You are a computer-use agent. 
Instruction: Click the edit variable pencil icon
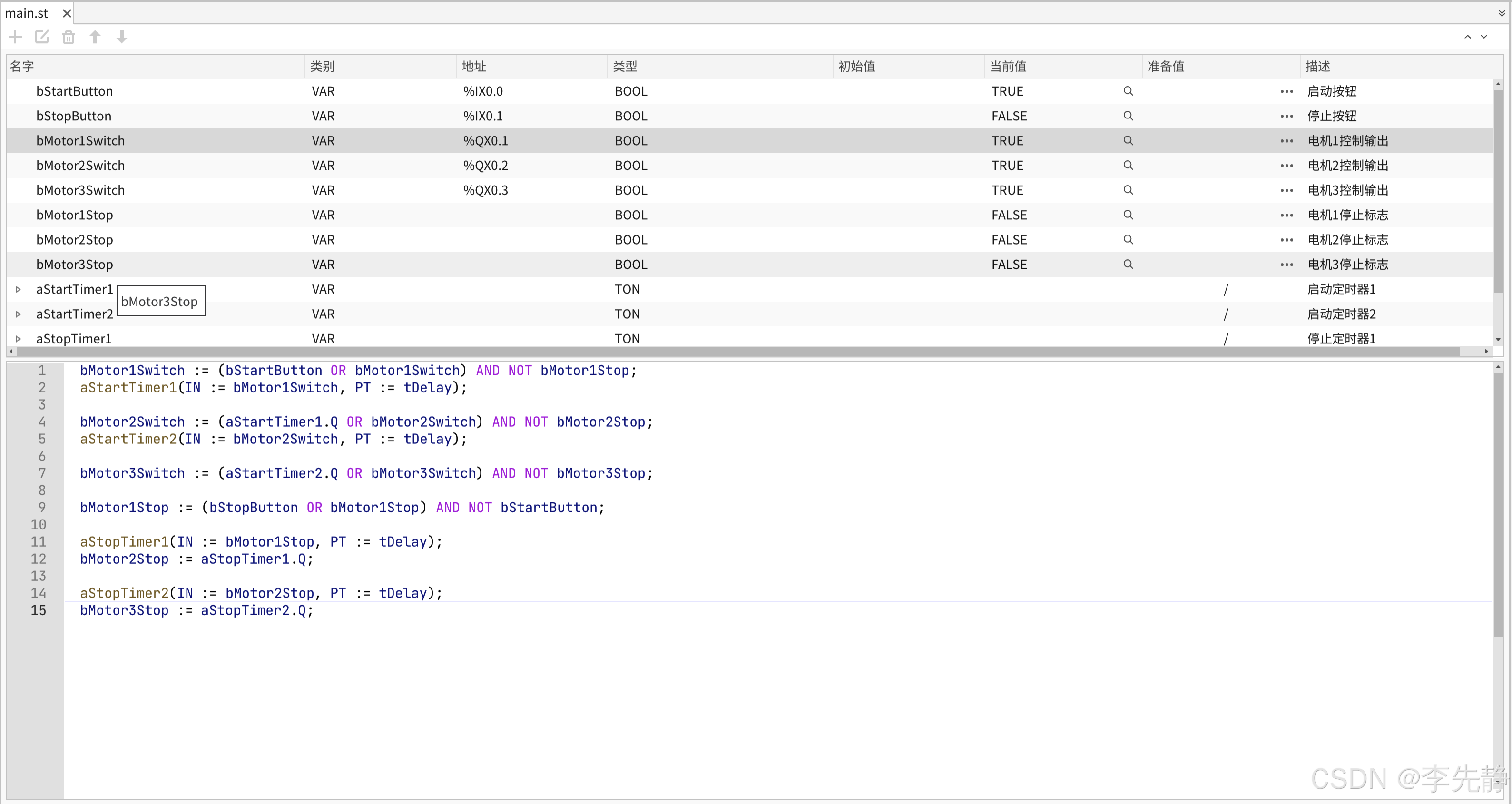(42, 37)
